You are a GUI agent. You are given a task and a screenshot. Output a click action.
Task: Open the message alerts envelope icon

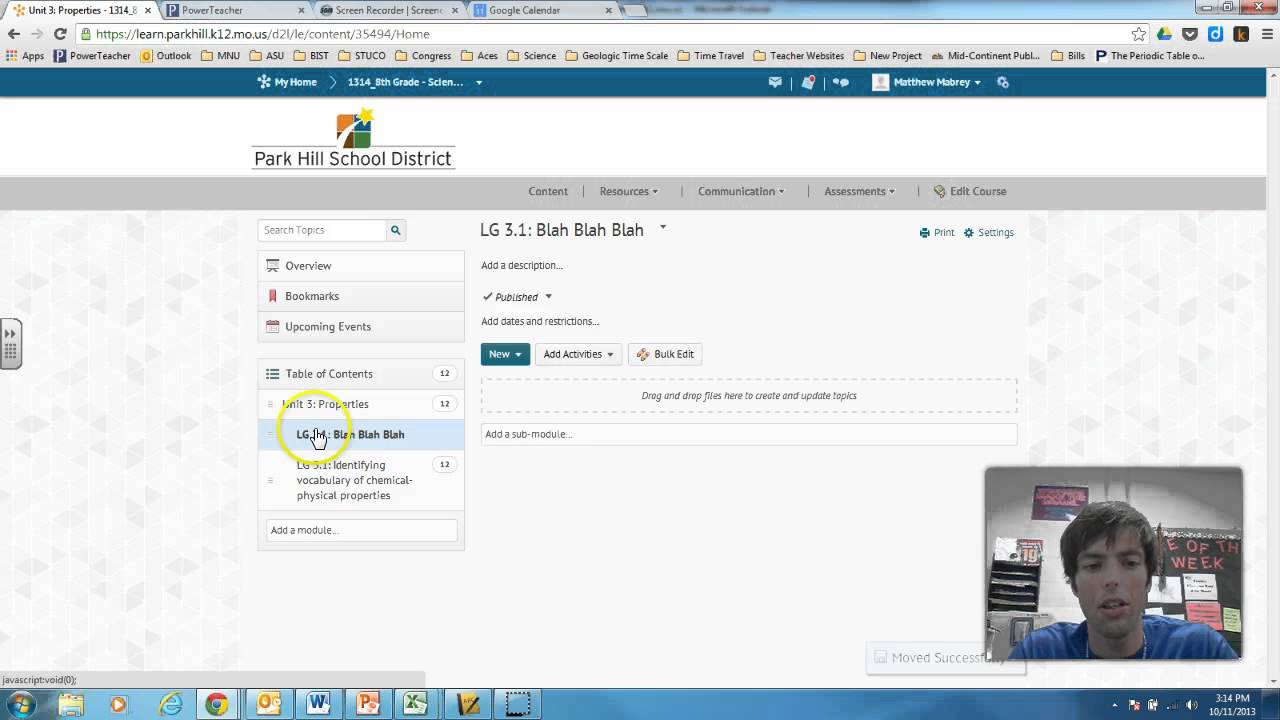click(x=775, y=82)
